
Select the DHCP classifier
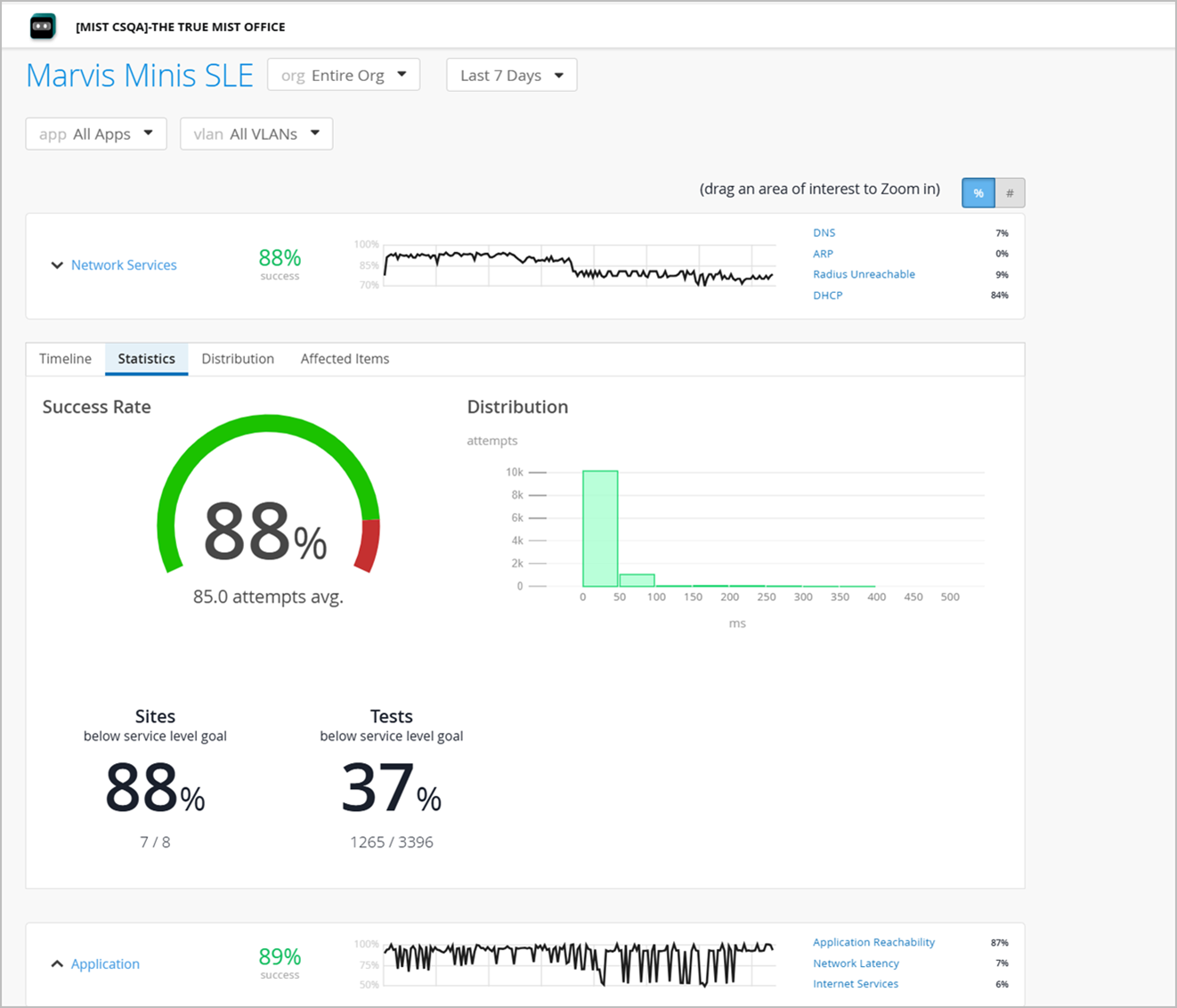827,296
